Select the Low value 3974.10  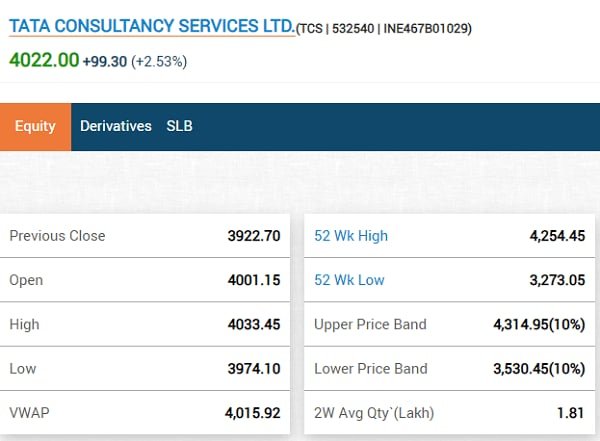click(x=254, y=369)
